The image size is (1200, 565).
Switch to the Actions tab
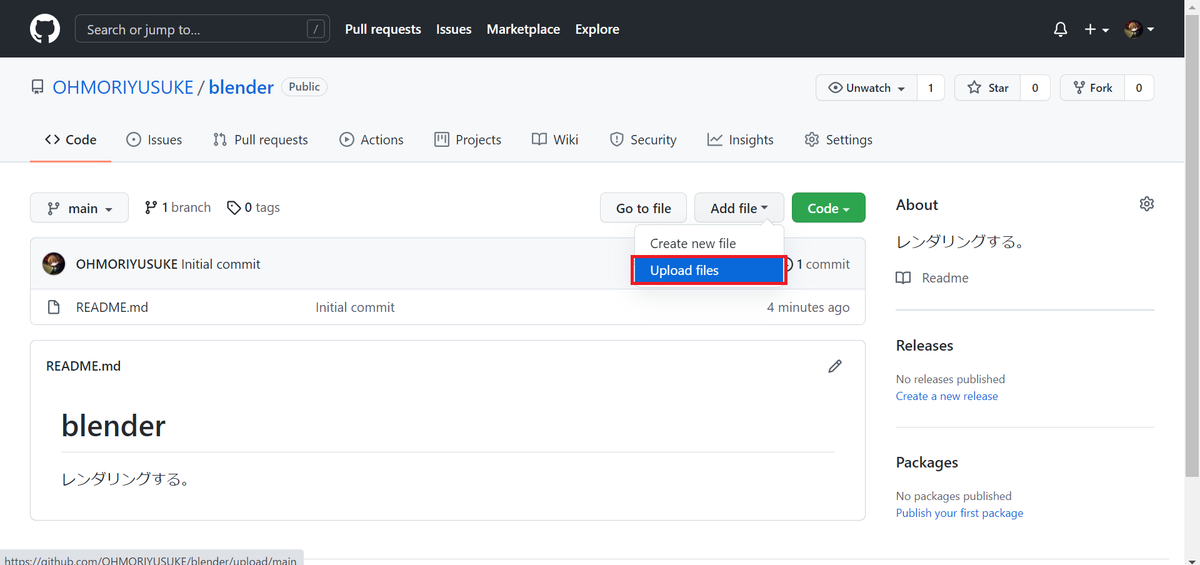[x=371, y=140]
